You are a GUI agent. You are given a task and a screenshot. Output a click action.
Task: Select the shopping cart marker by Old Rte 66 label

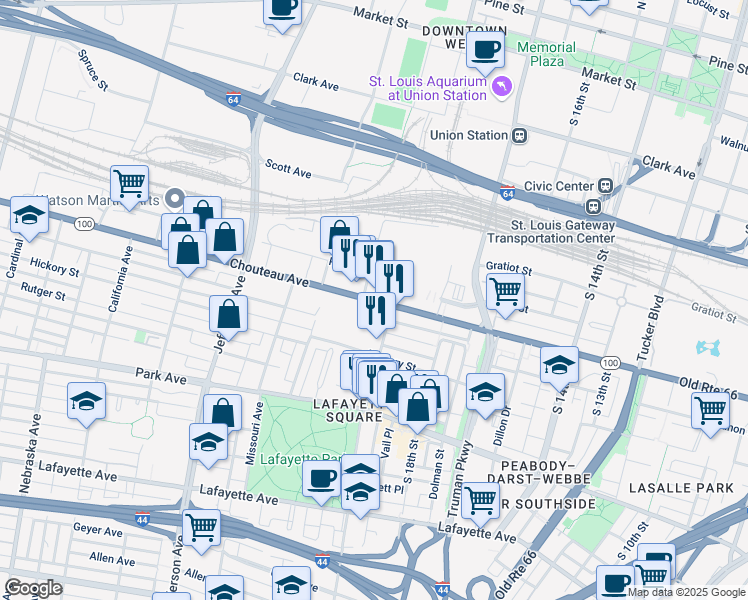(x=711, y=412)
